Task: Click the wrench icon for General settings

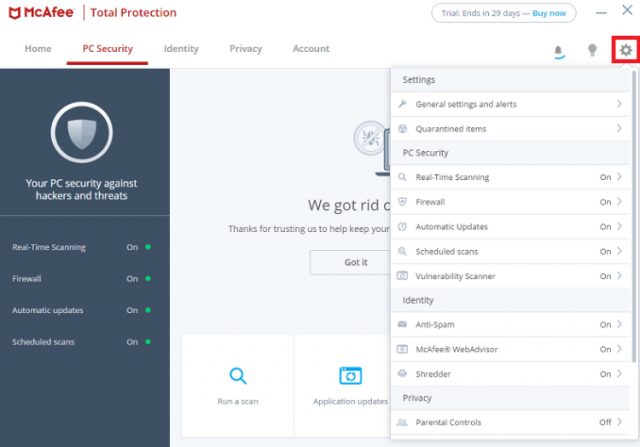Action: [402, 104]
